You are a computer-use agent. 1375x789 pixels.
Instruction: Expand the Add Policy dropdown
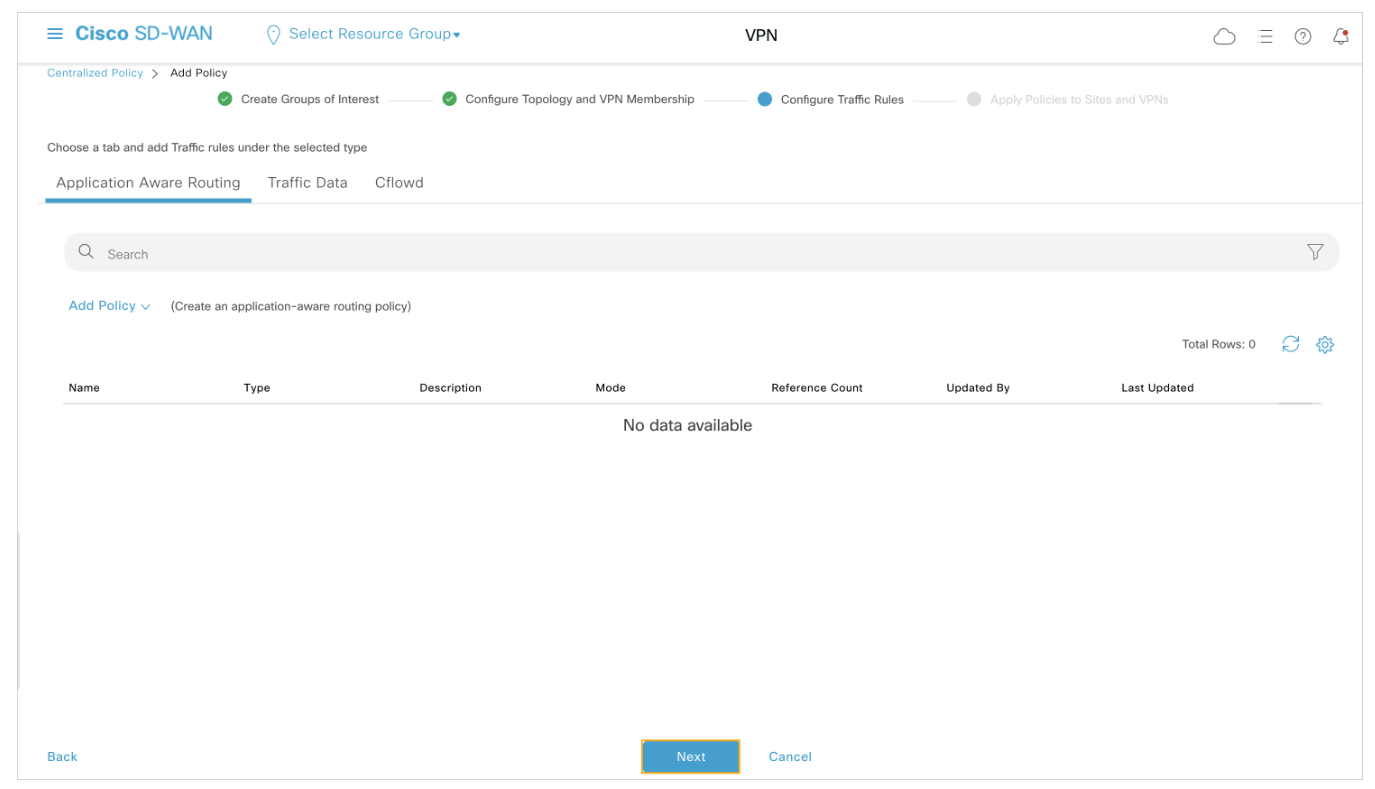pyautogui.click(x=109, y=306)
